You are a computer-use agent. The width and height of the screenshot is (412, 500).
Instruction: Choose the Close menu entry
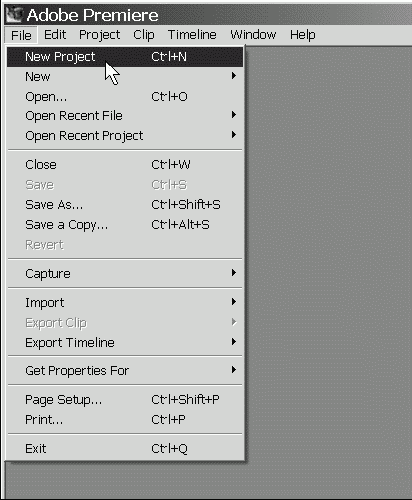[125, 165]
